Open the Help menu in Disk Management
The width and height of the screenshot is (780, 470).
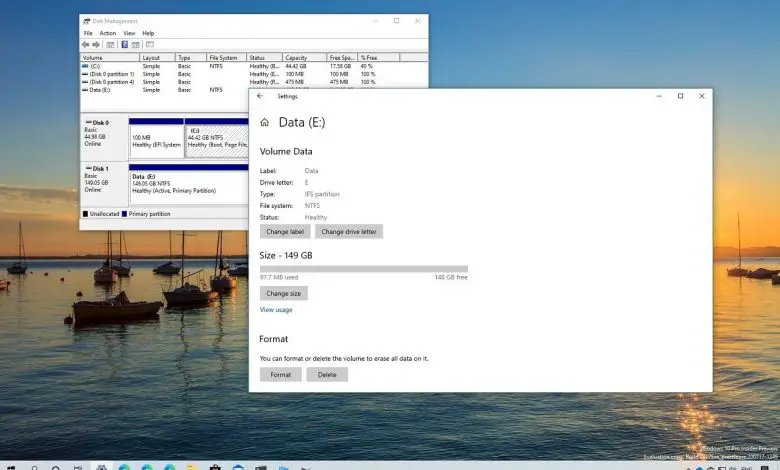pyautogui.click(x=148, y=33)
